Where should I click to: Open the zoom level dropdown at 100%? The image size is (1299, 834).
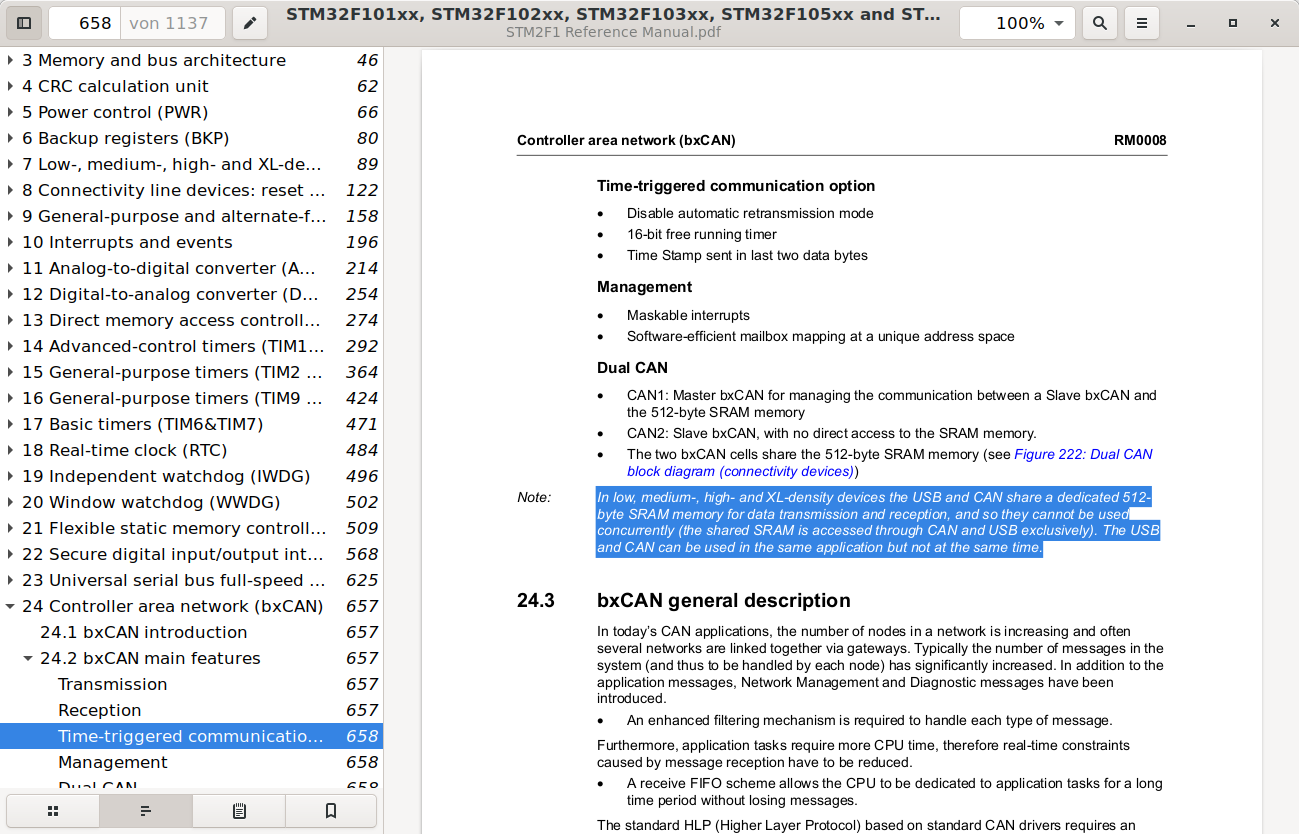(1017, 23)
